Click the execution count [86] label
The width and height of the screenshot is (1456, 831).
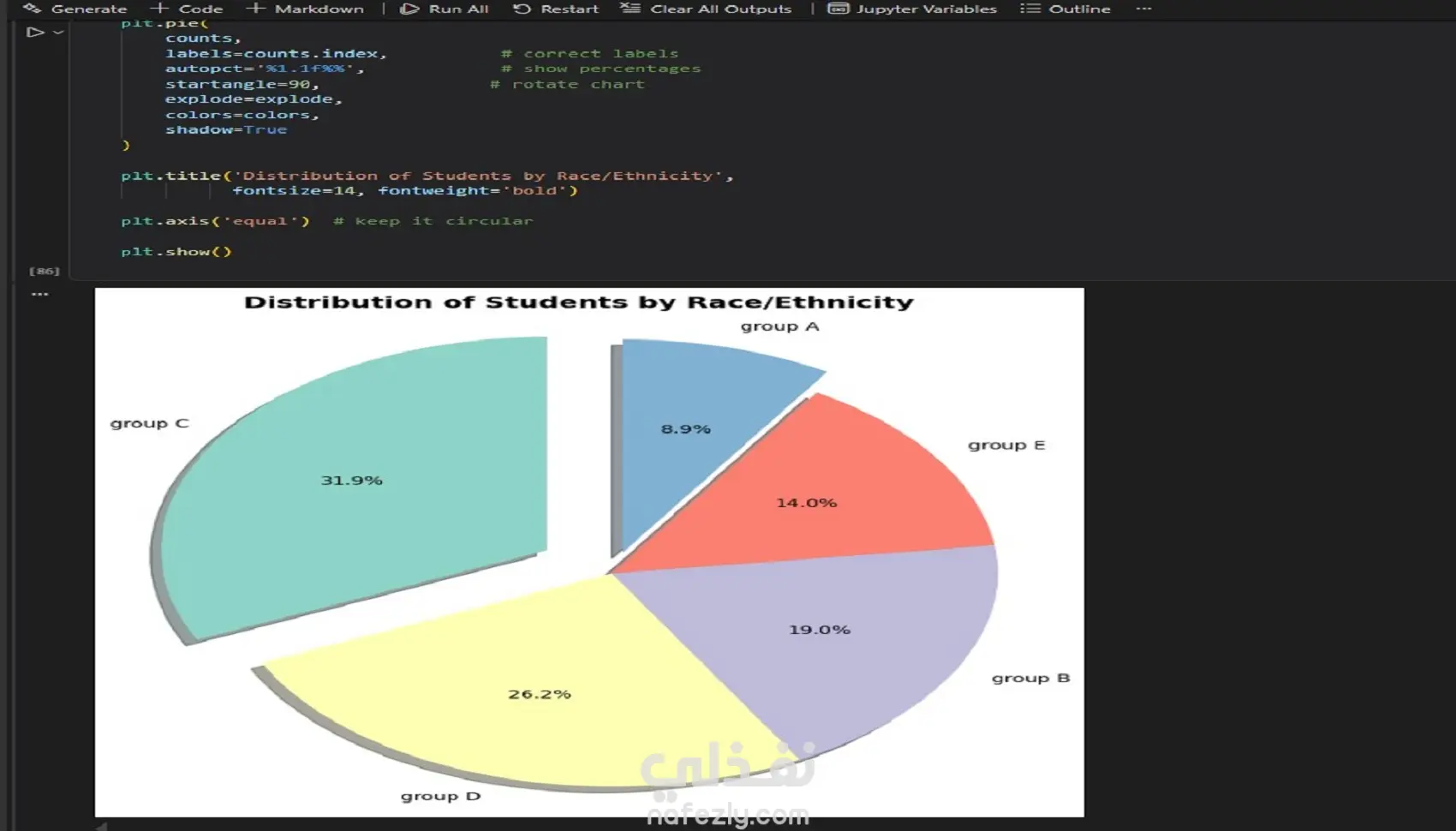point(45,271)
